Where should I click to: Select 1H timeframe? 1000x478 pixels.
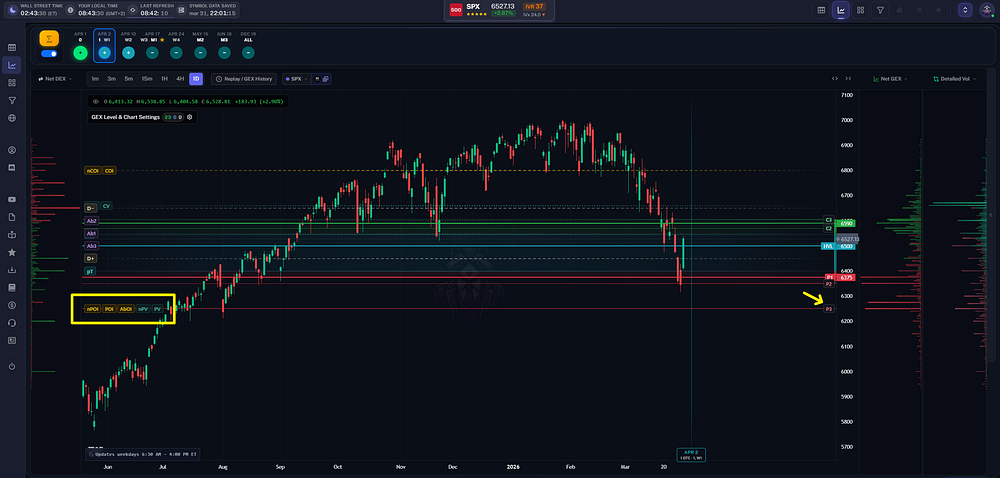click(164, 79)
